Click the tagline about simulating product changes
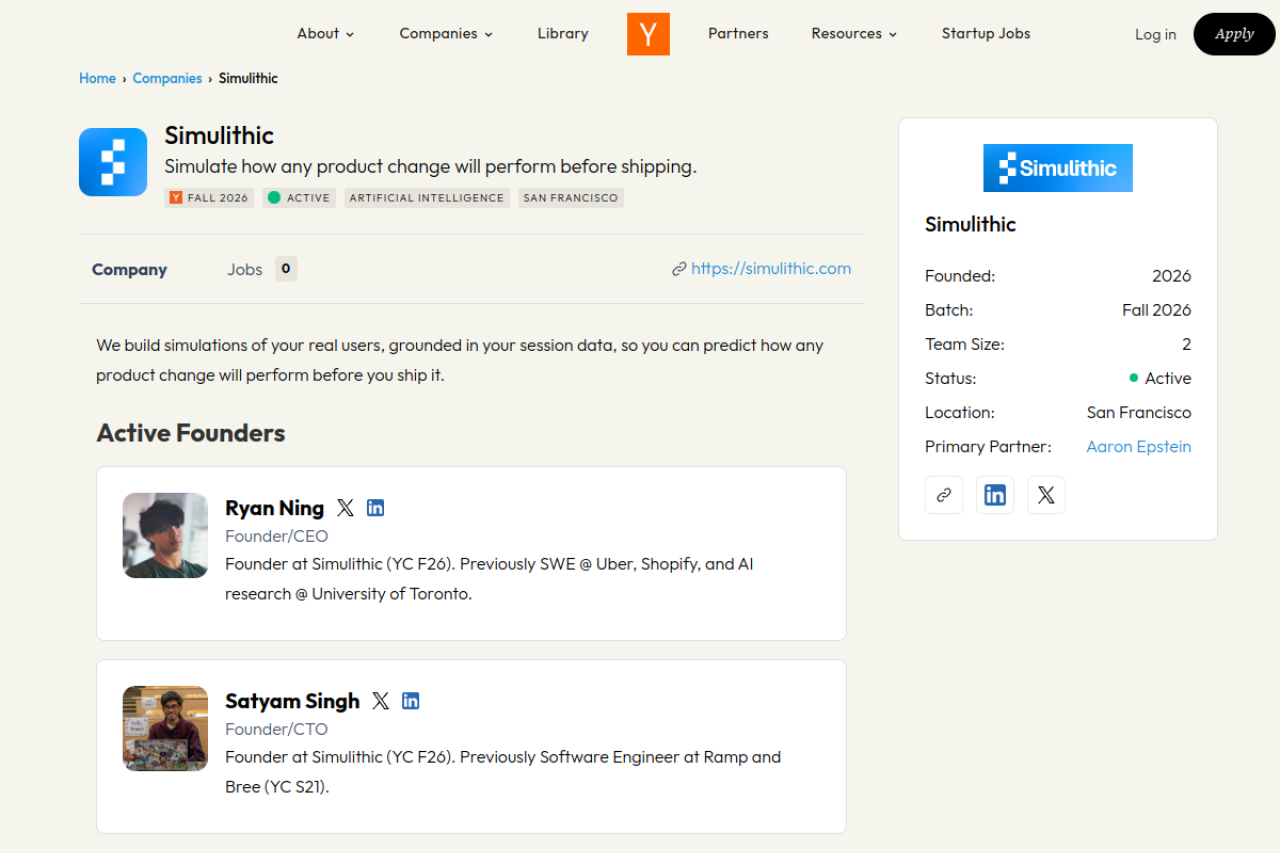The image size is (1280, 853). coord(430,166)
